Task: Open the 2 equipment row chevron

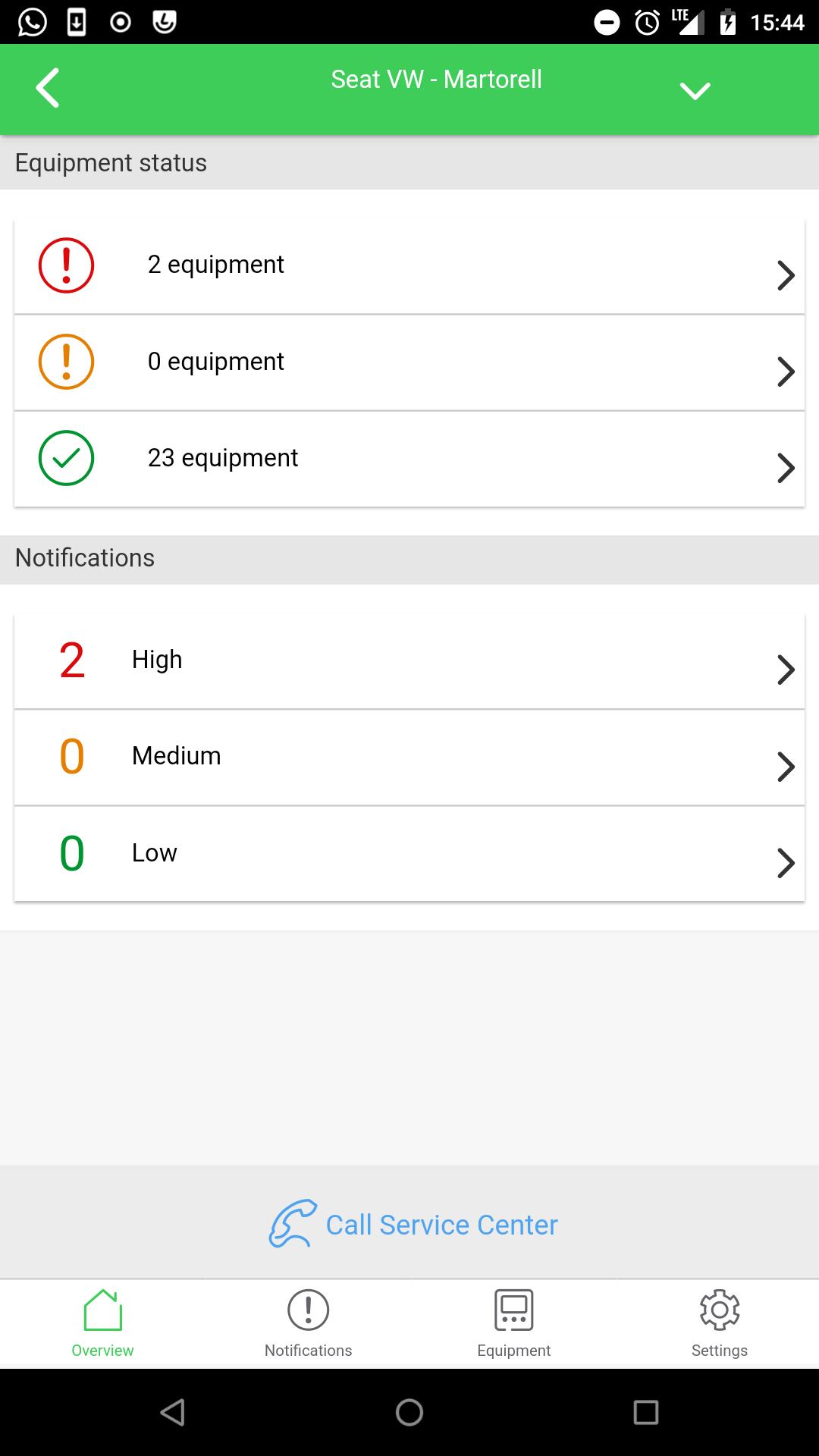Action: [x=786, y=275]
